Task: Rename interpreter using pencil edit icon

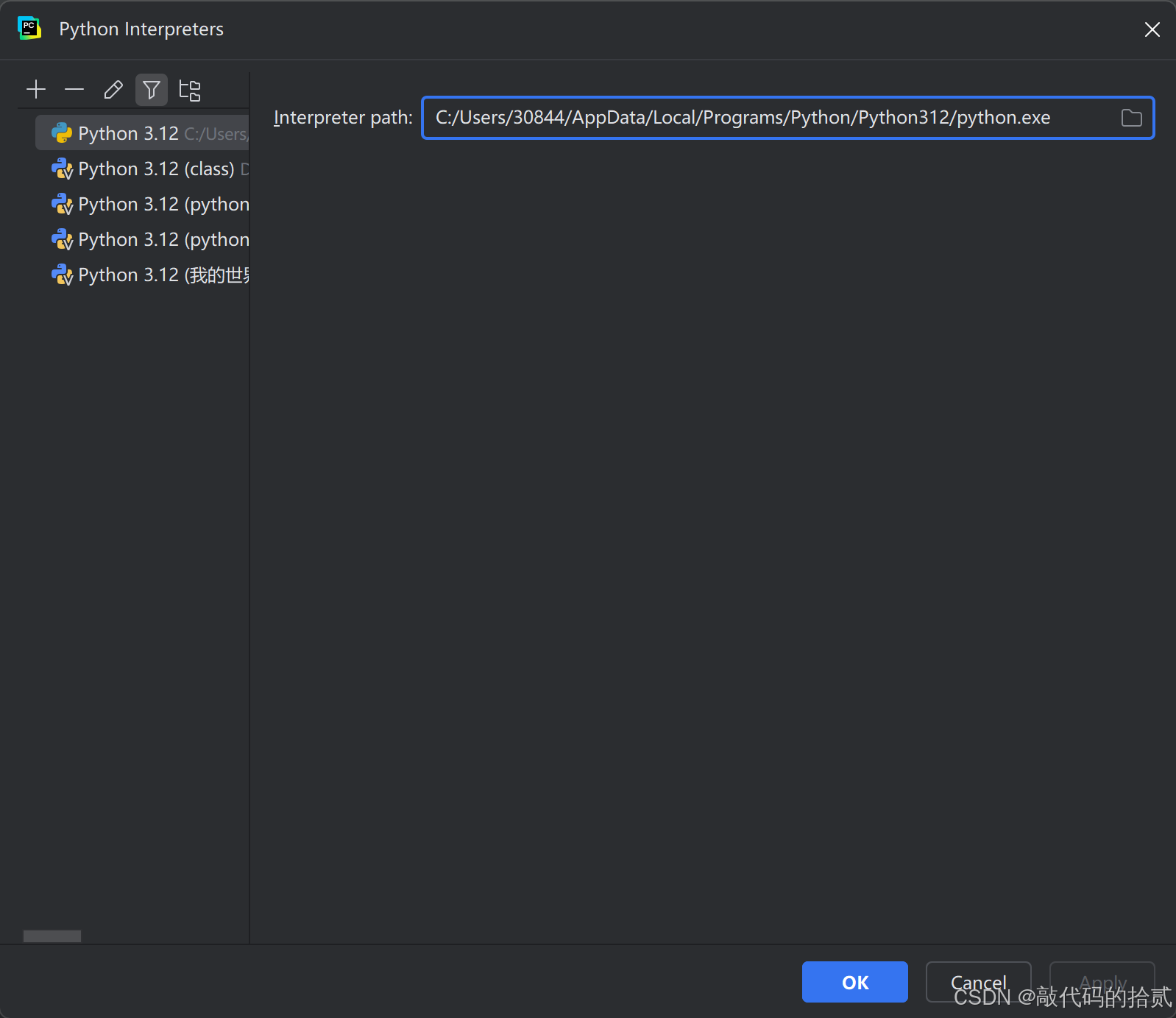Action: tap(113, 90)
